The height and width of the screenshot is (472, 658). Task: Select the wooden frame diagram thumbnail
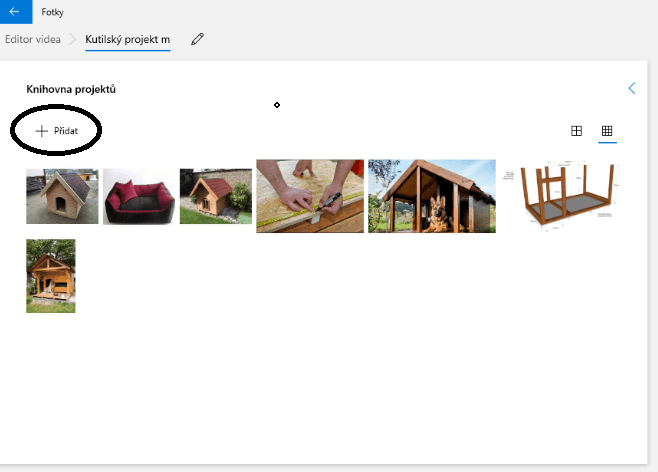[x=561, y=196]
